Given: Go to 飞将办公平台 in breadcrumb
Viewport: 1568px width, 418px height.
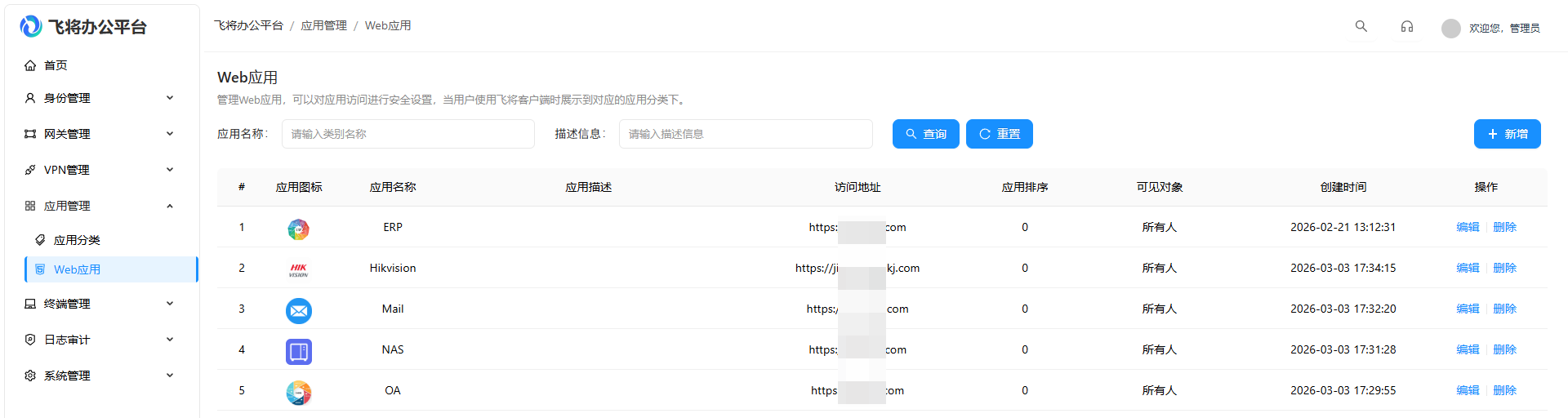Looking at the screenshot, I should point(248,26).
